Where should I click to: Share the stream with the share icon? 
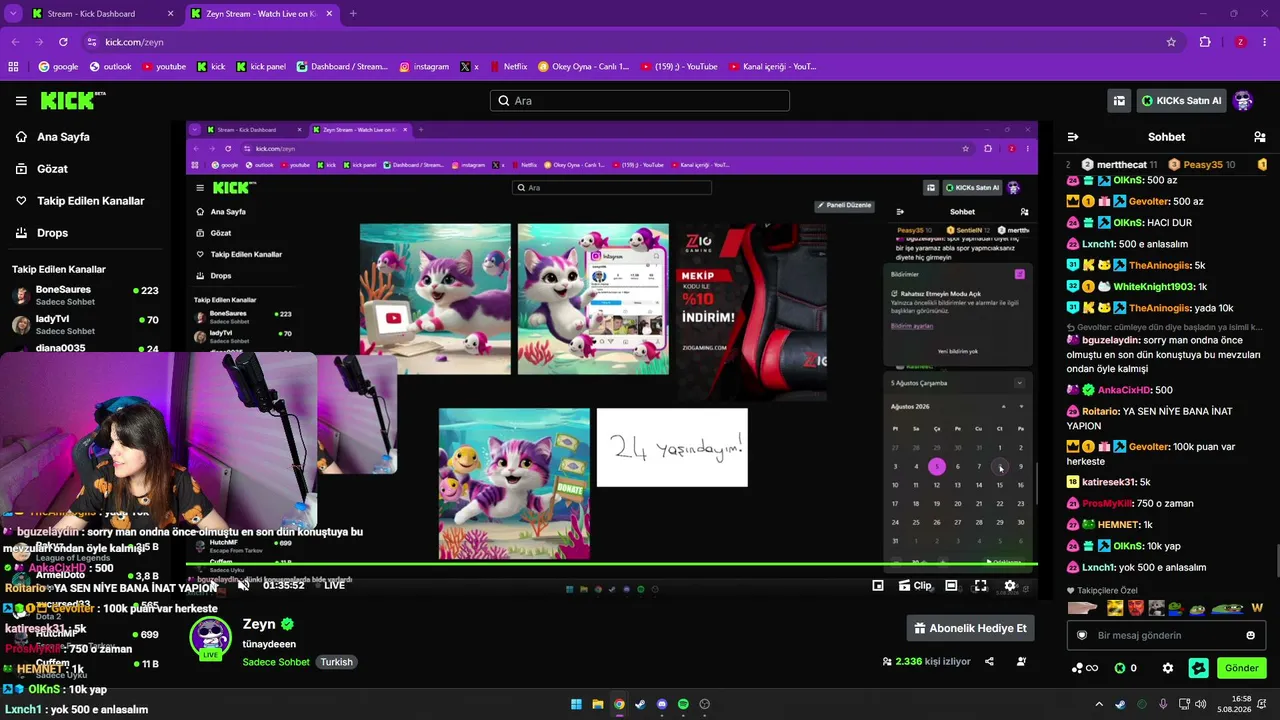[989, 662]
